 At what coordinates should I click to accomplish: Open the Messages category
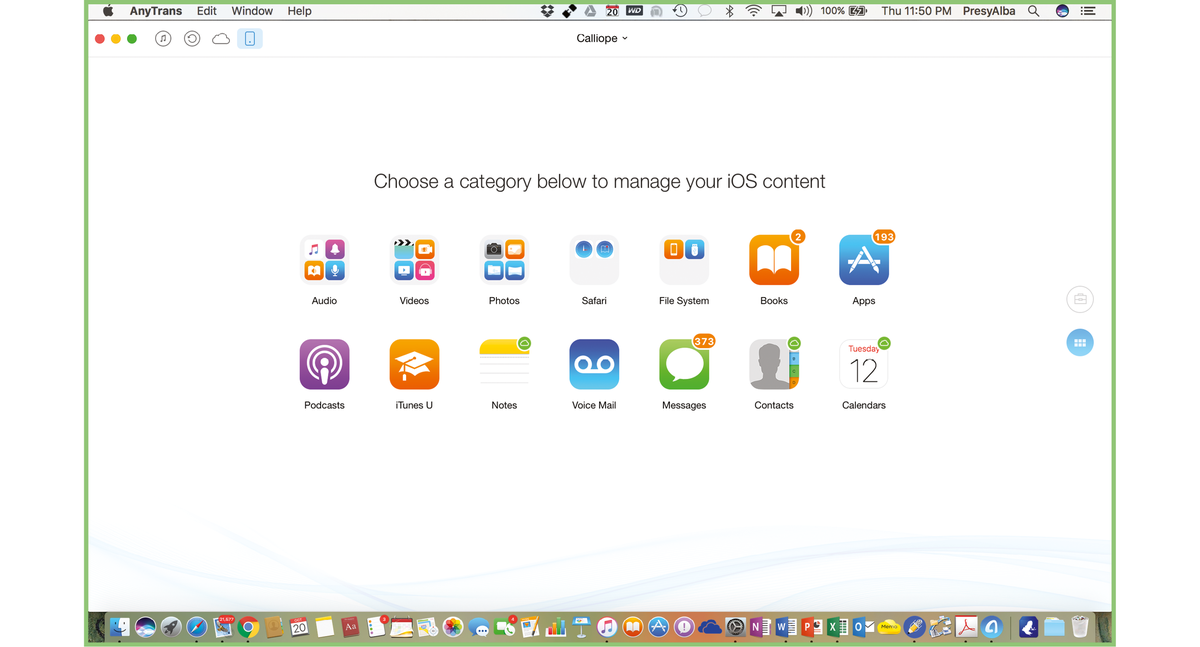click(x=684, y=364)
